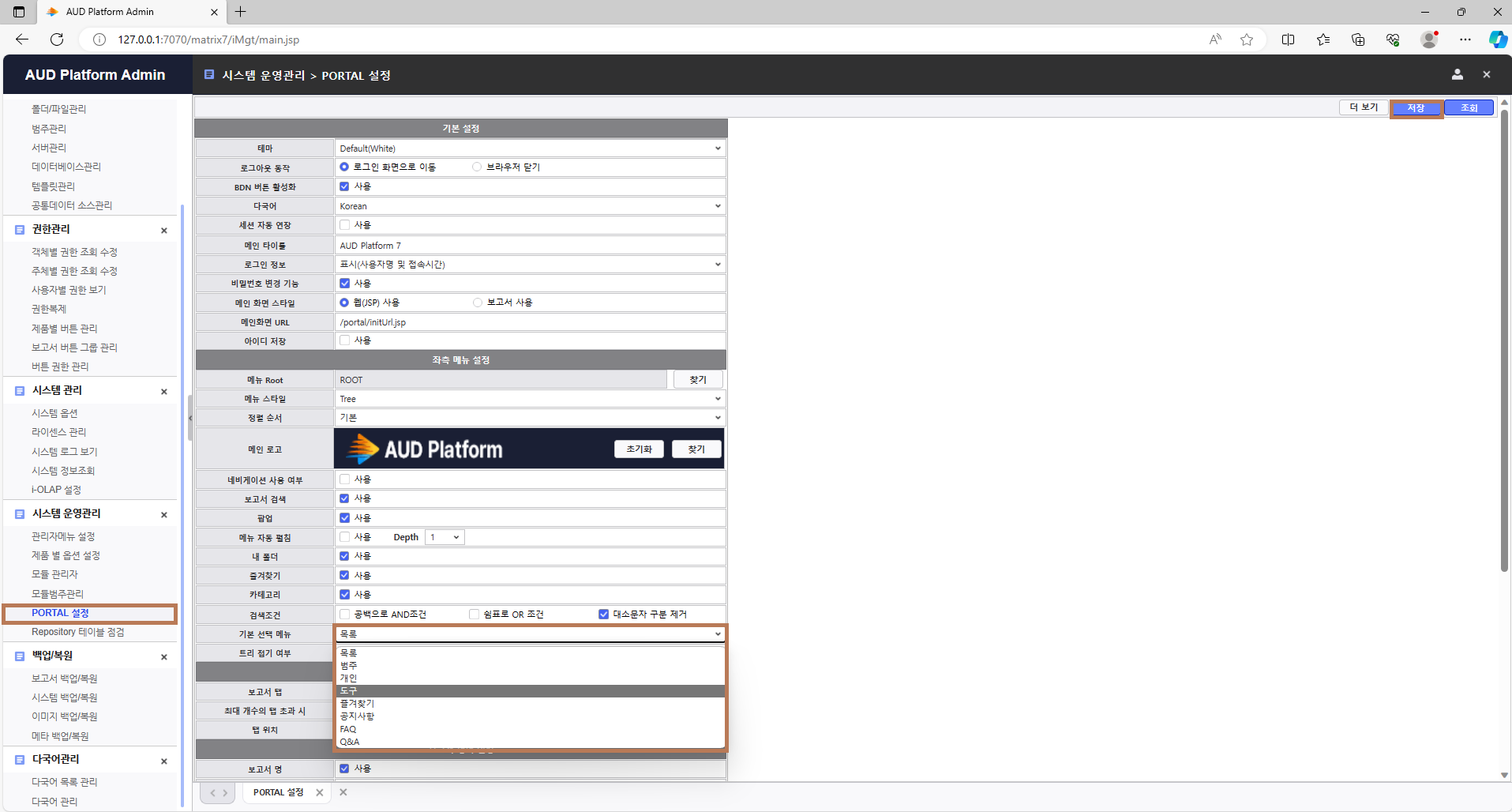Open the 테마 Default(White) dropdown
The width and height of the screenshot is (1512, 812).
(x=530, y=148)
